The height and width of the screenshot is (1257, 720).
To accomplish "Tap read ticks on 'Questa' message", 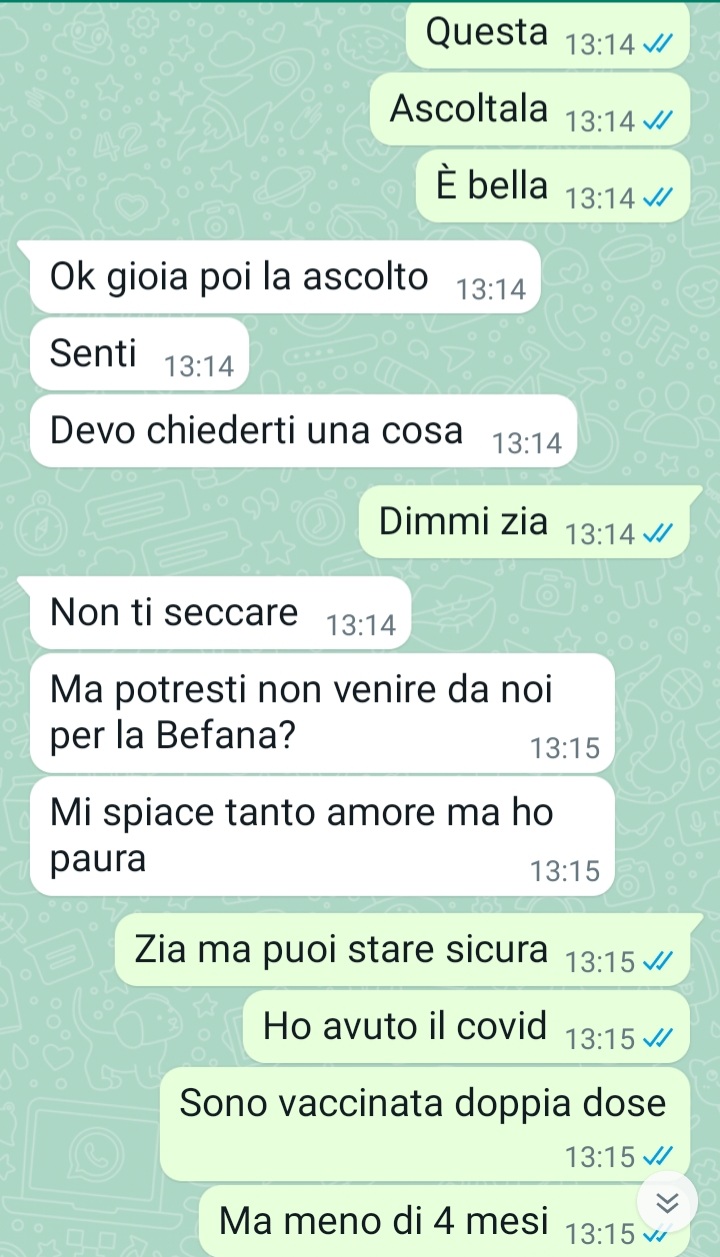I will tap(657, 46).
